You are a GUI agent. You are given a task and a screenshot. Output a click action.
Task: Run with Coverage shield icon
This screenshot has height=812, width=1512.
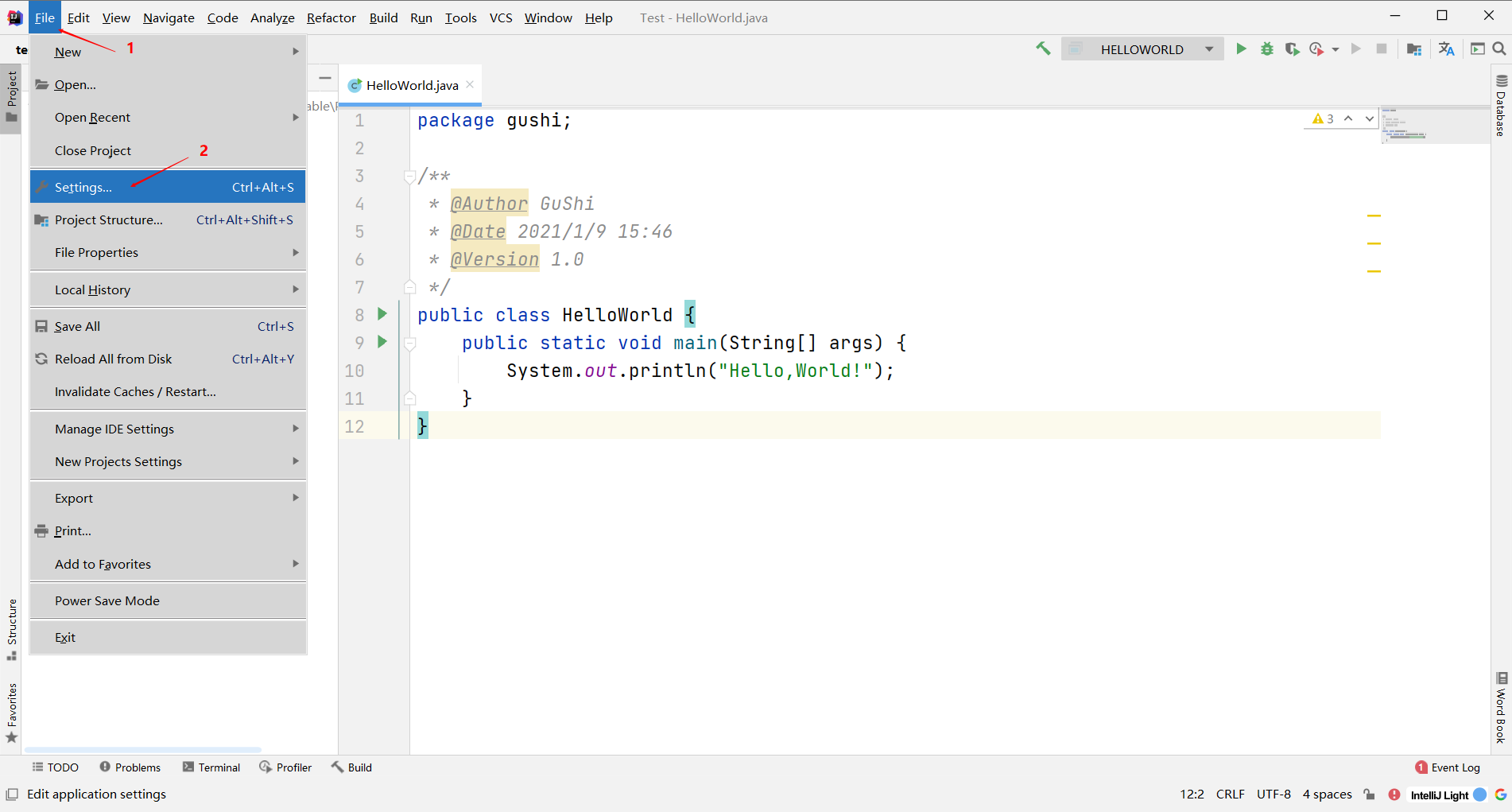coord(1292,49)
